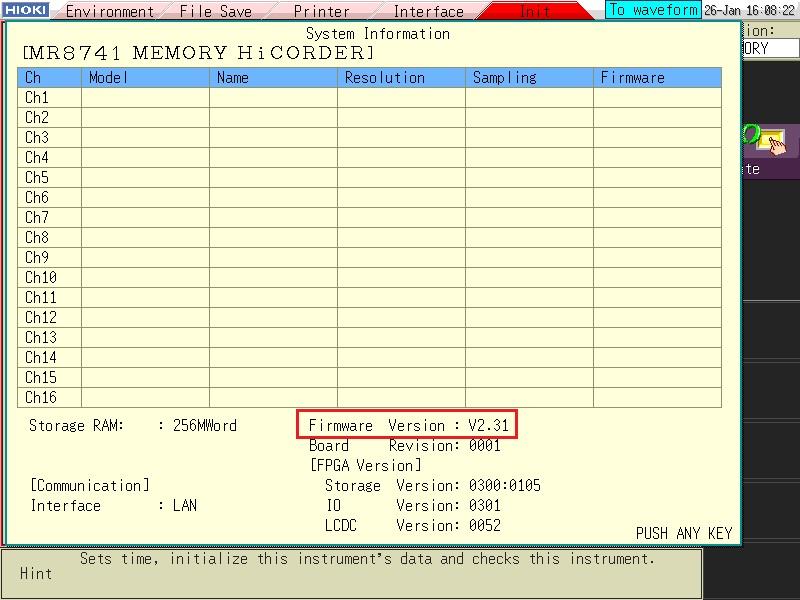Image resolution: width=800 pixels, height=600 pixels.
Task: Click the Interface LAN value
Action: point(185,505)
